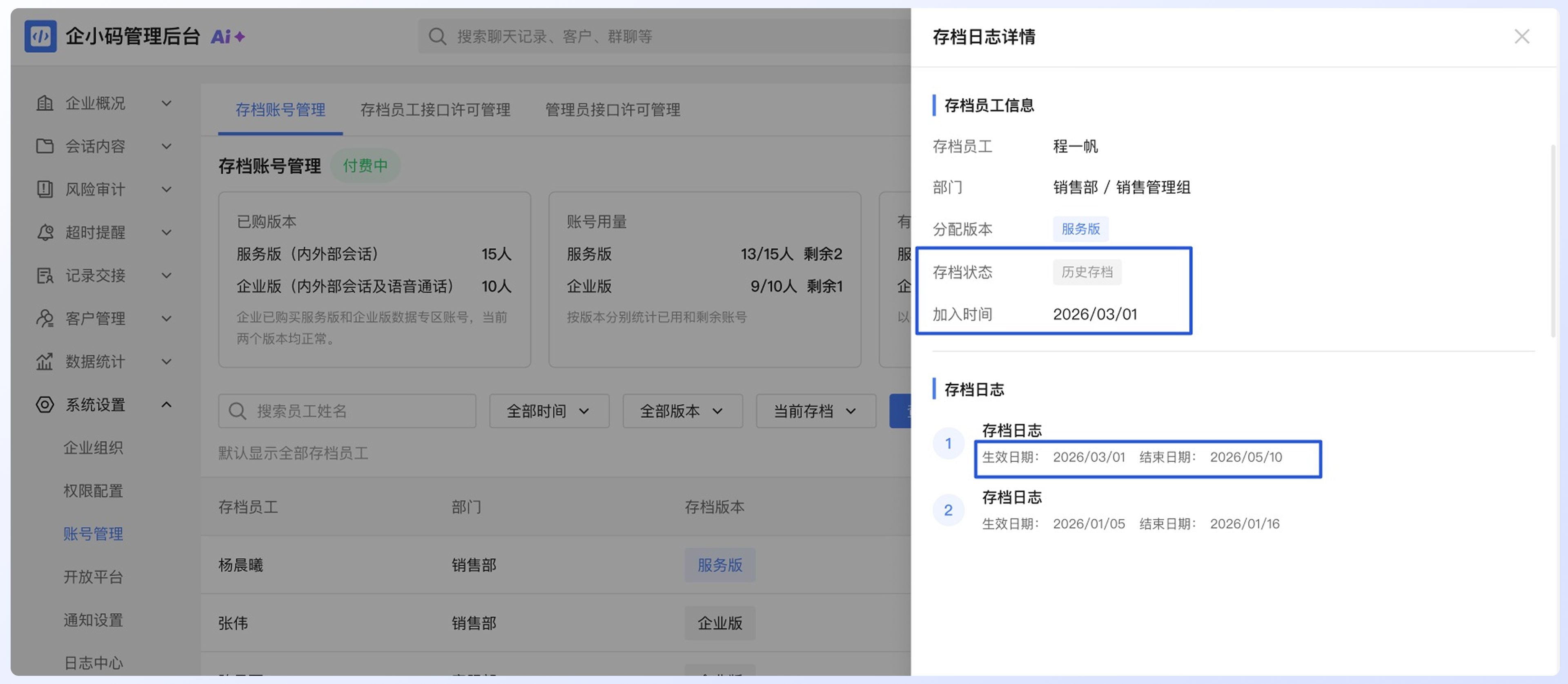Click the detail panel vertical scrollbar
Viewport: 1568px width, 684px height.
click(1553, 241)
